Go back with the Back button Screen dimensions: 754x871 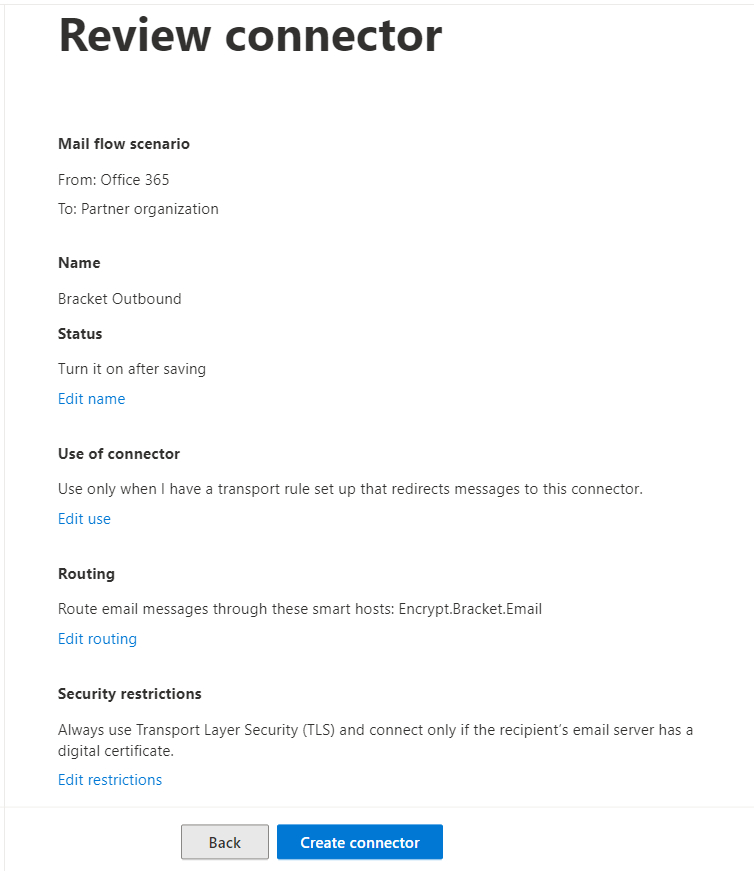point(225,842)
